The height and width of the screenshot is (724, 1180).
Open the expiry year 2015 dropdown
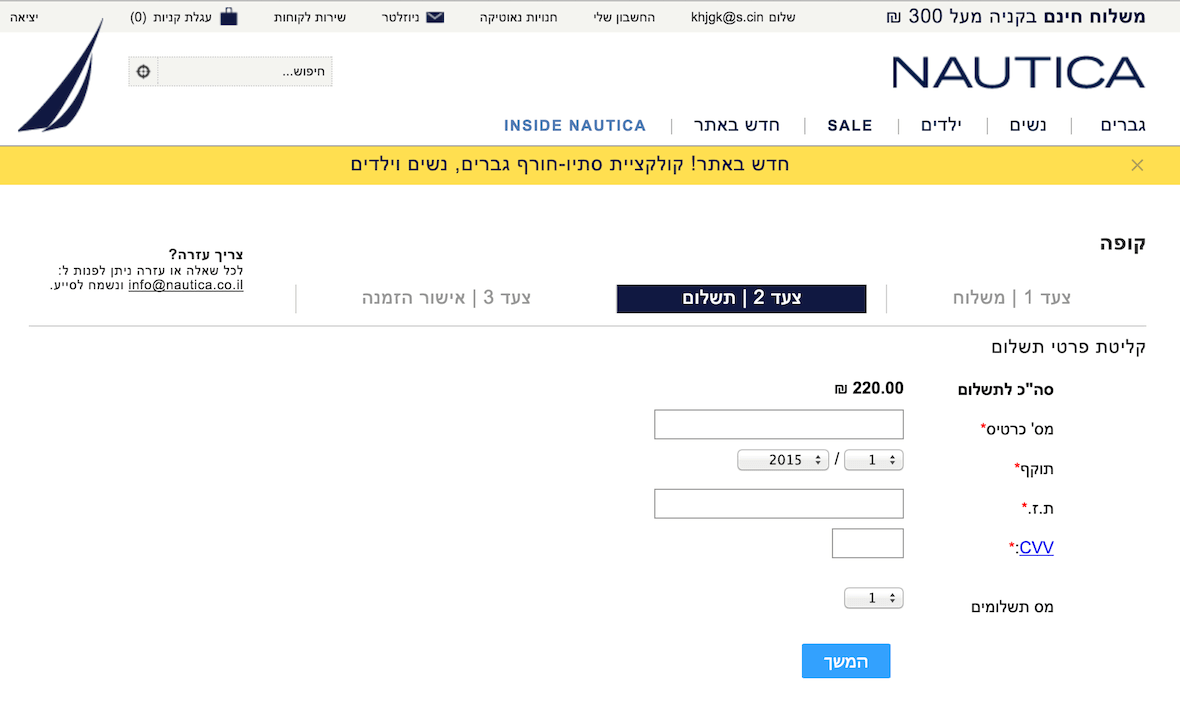(x=784, y=460)
